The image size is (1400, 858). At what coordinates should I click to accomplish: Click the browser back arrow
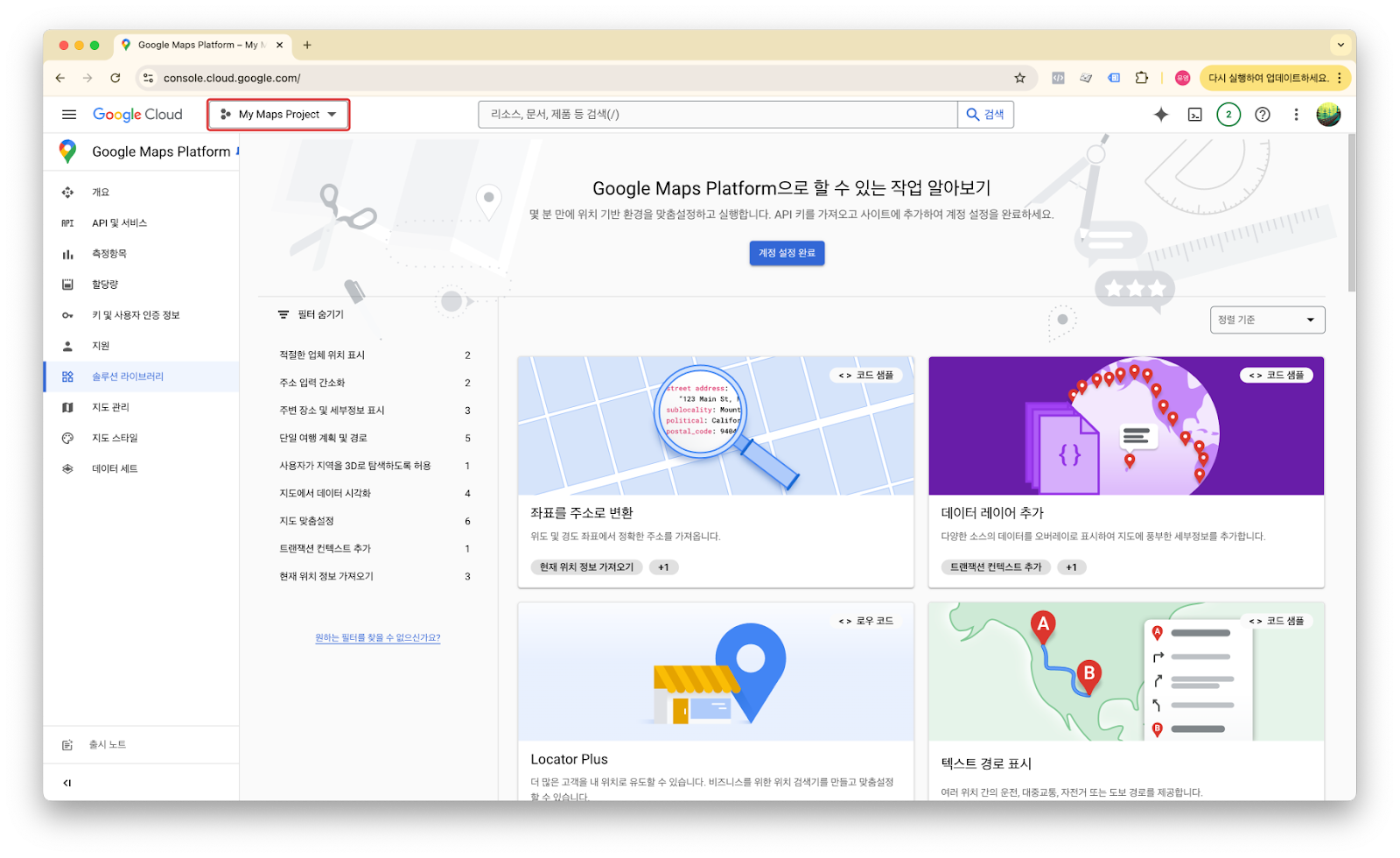tap(60, 78)
